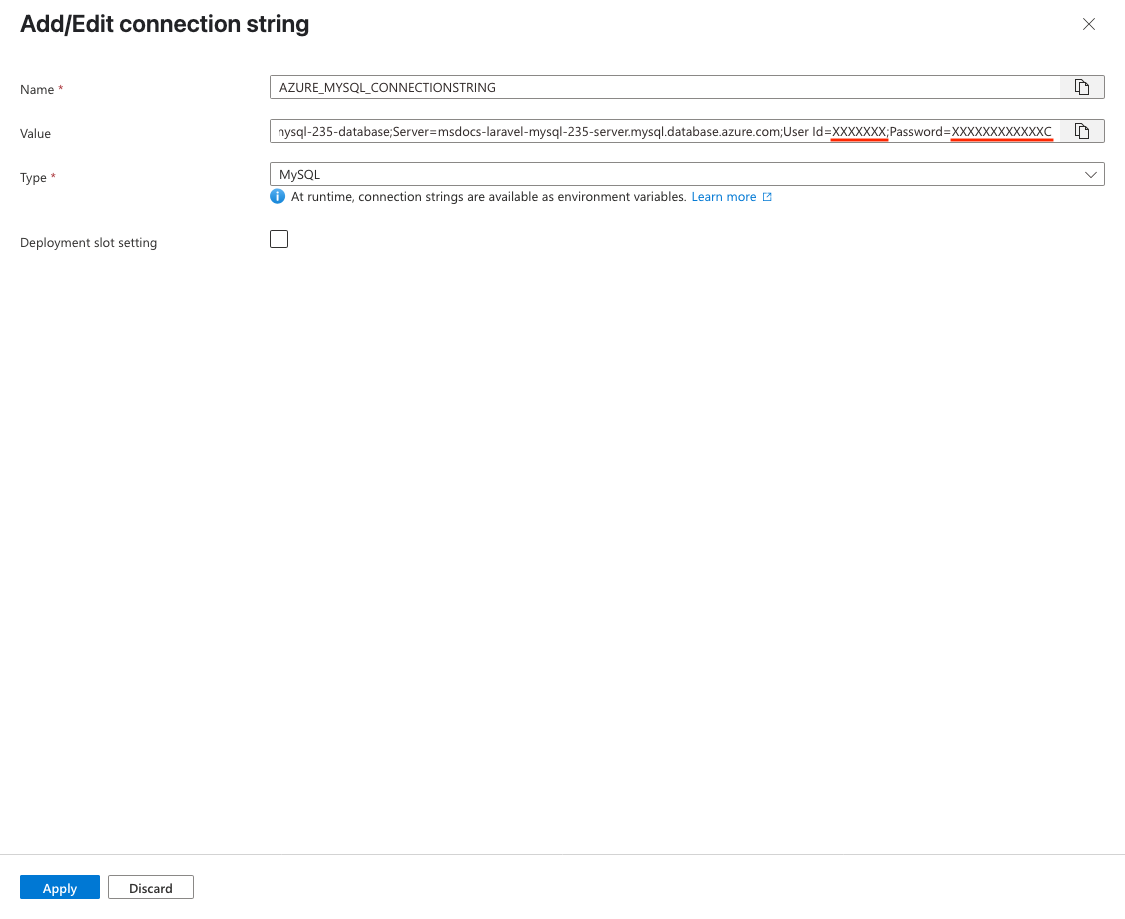Copy the connection string Value using copy icon
This screenshot has height=919, width=1125.
(x=1082, y=131)
